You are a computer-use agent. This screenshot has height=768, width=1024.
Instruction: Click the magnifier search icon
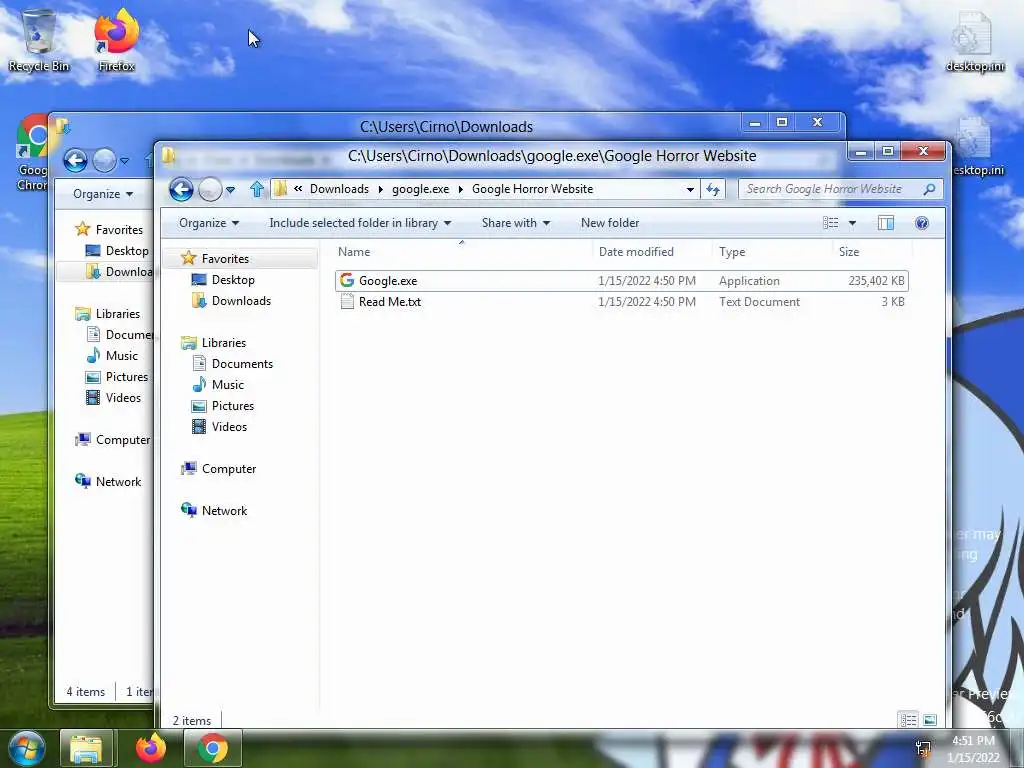pyautogui.click(x=929, y=189)
